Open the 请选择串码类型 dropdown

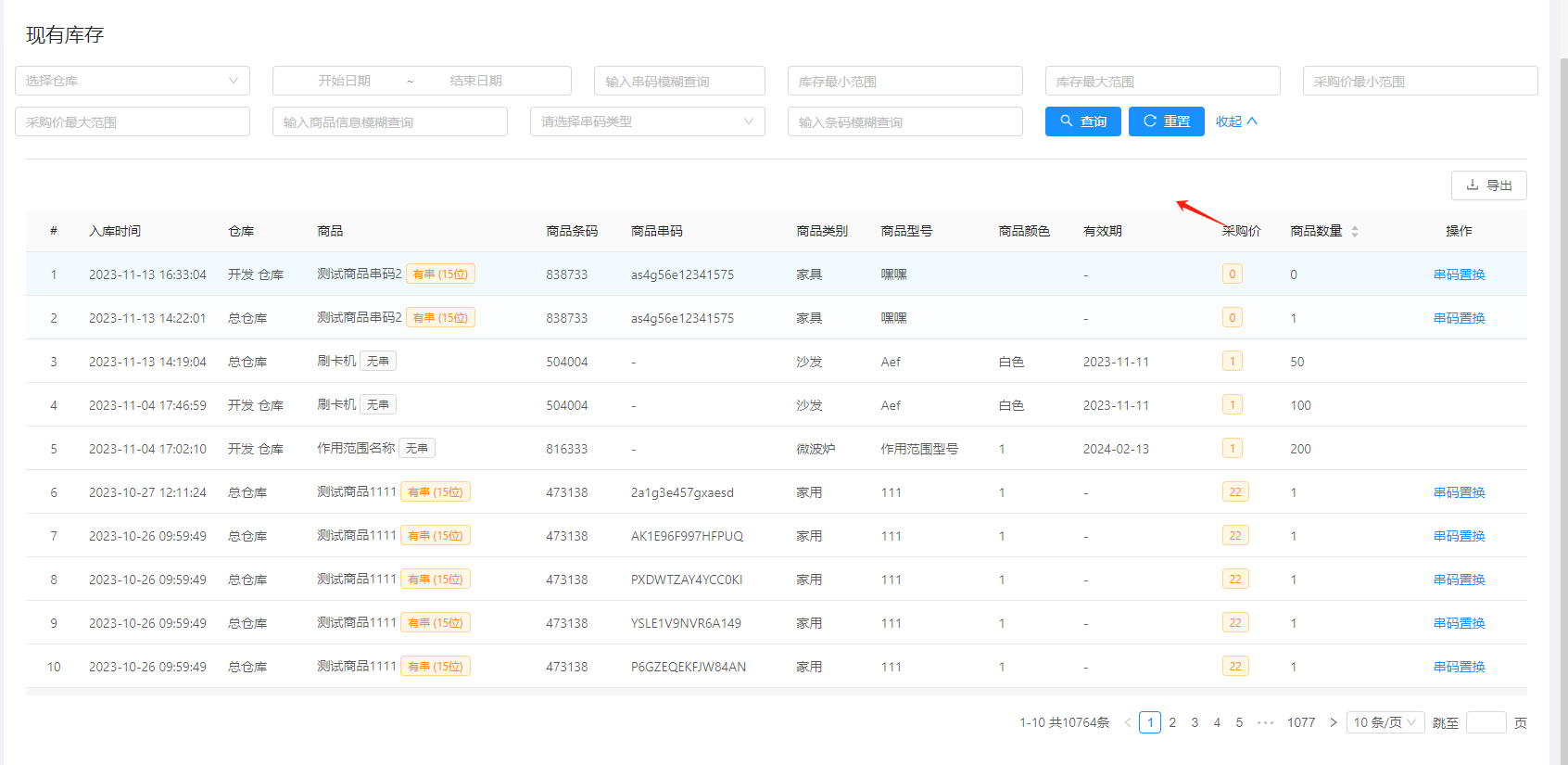[x=647, y=121]
